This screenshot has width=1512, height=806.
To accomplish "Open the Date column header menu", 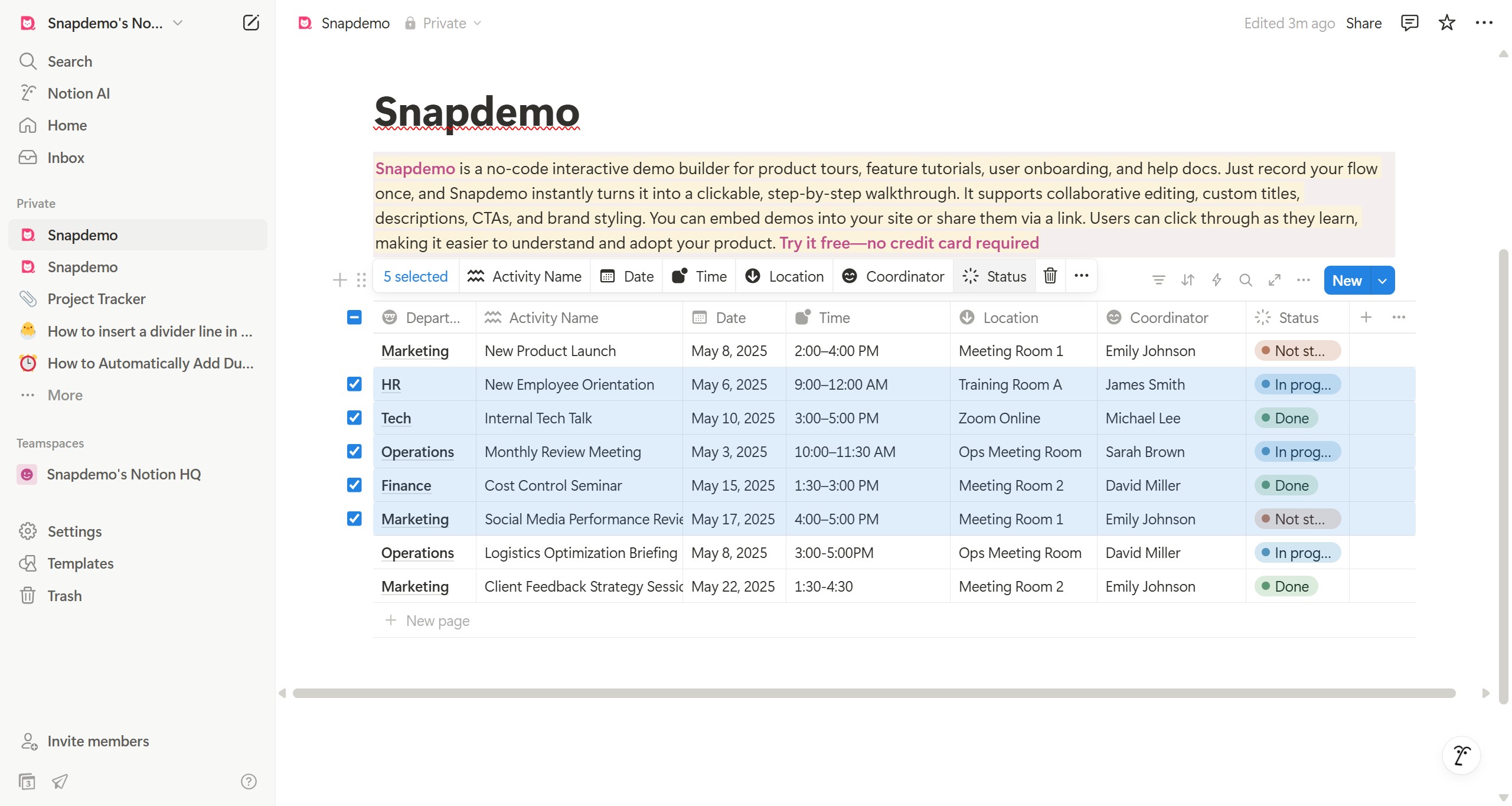I will click(x=734, y=318).
